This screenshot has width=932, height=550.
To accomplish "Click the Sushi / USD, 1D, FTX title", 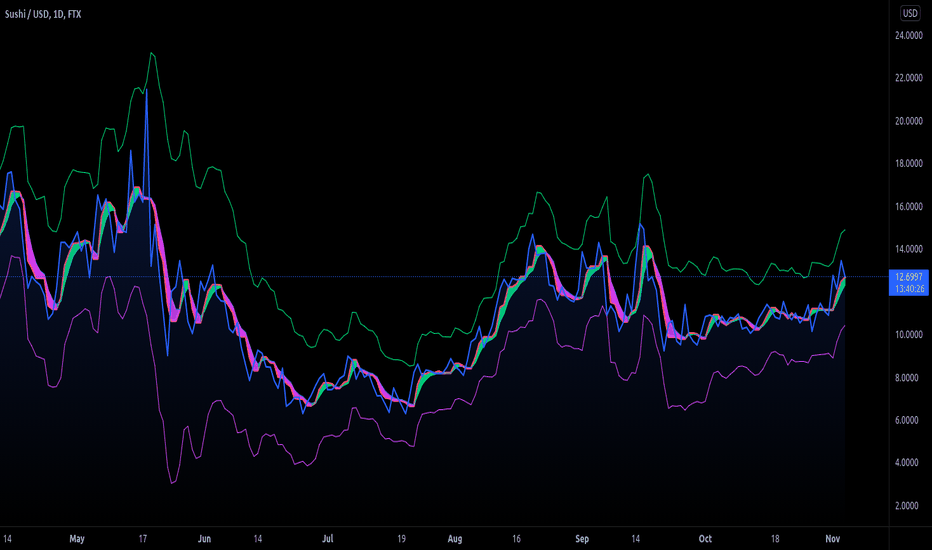I will pos(43,14).
